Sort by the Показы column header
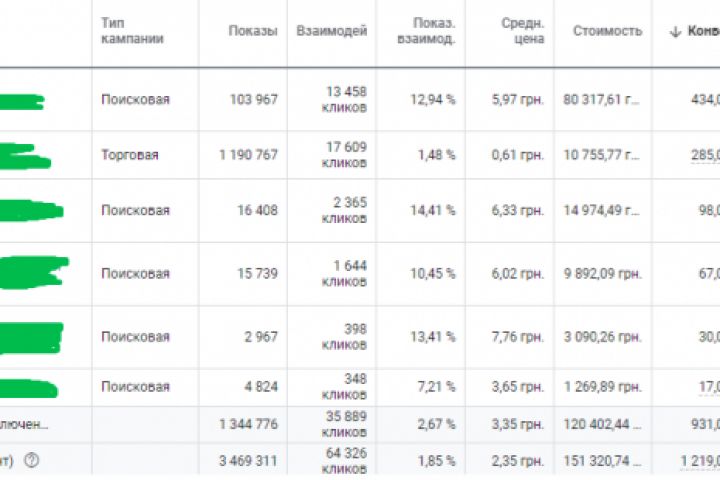Viewport: 720px width, 480px height. coord(253,31)
